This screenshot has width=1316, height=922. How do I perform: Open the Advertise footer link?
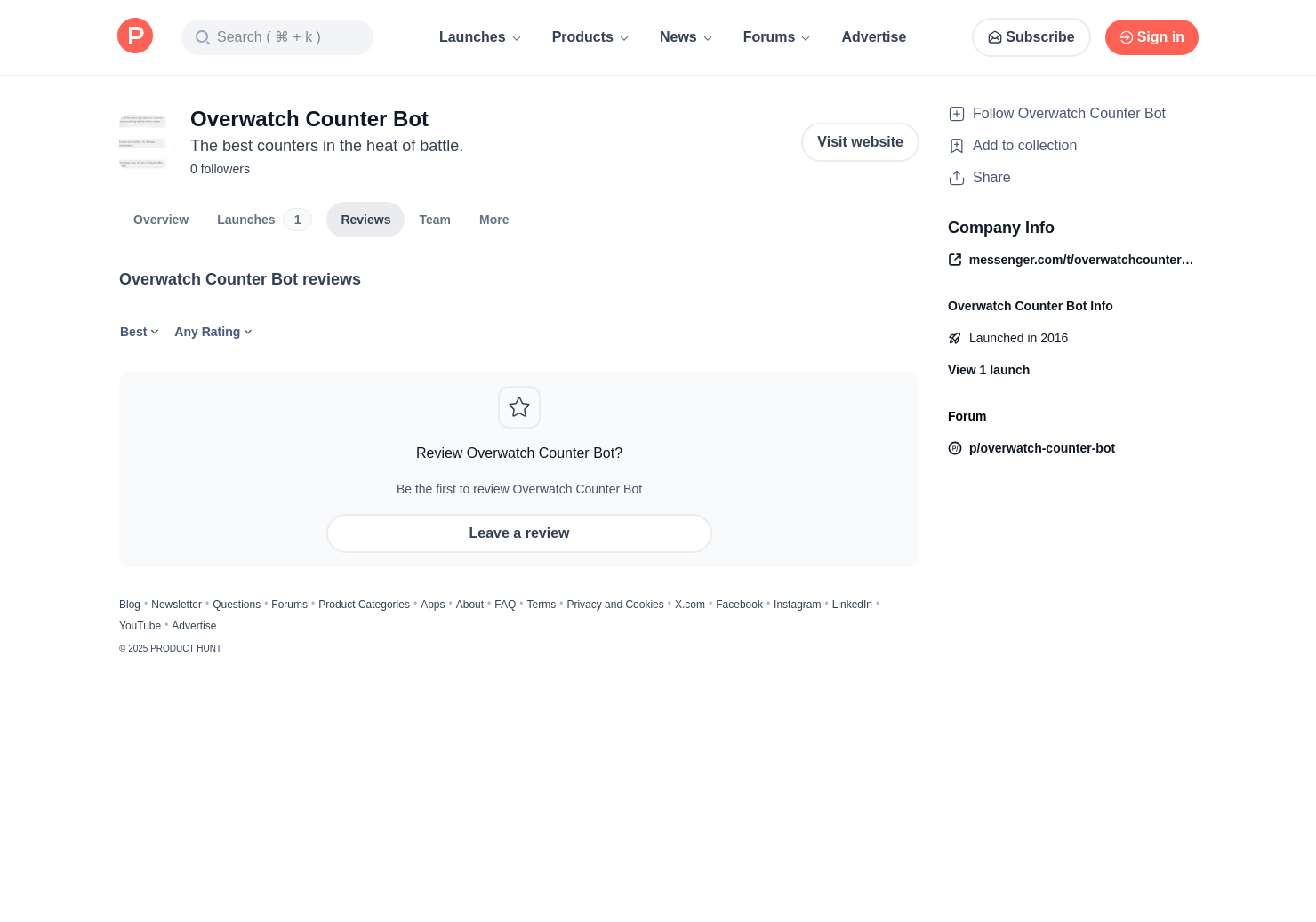pyautogui.click(x=194, y=626)
